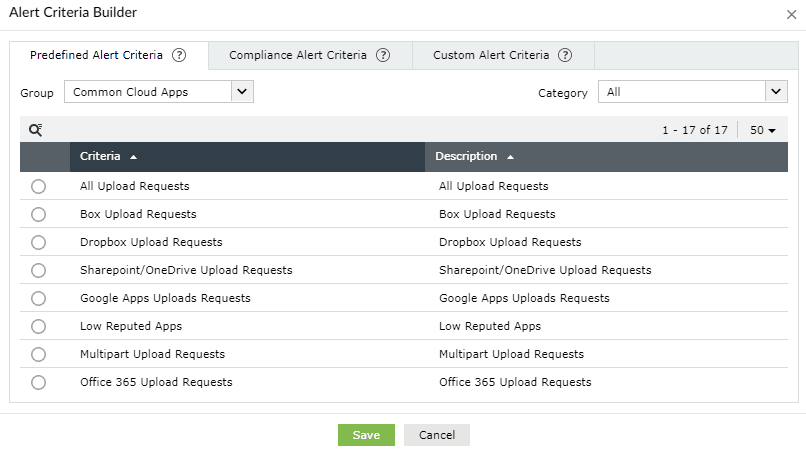Select Office 365 Upload Requests radio button

[x=38, y=382]
